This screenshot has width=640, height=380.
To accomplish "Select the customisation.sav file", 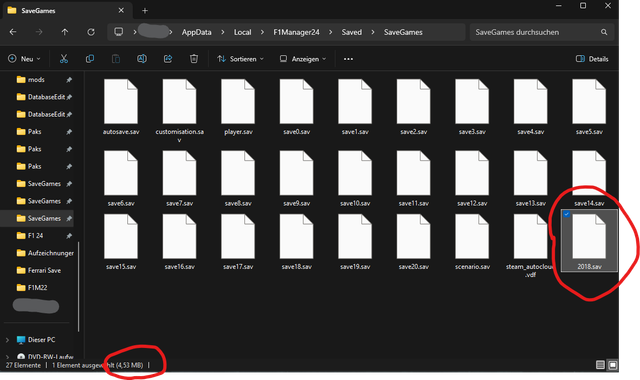I will click(x=180, y=111).
